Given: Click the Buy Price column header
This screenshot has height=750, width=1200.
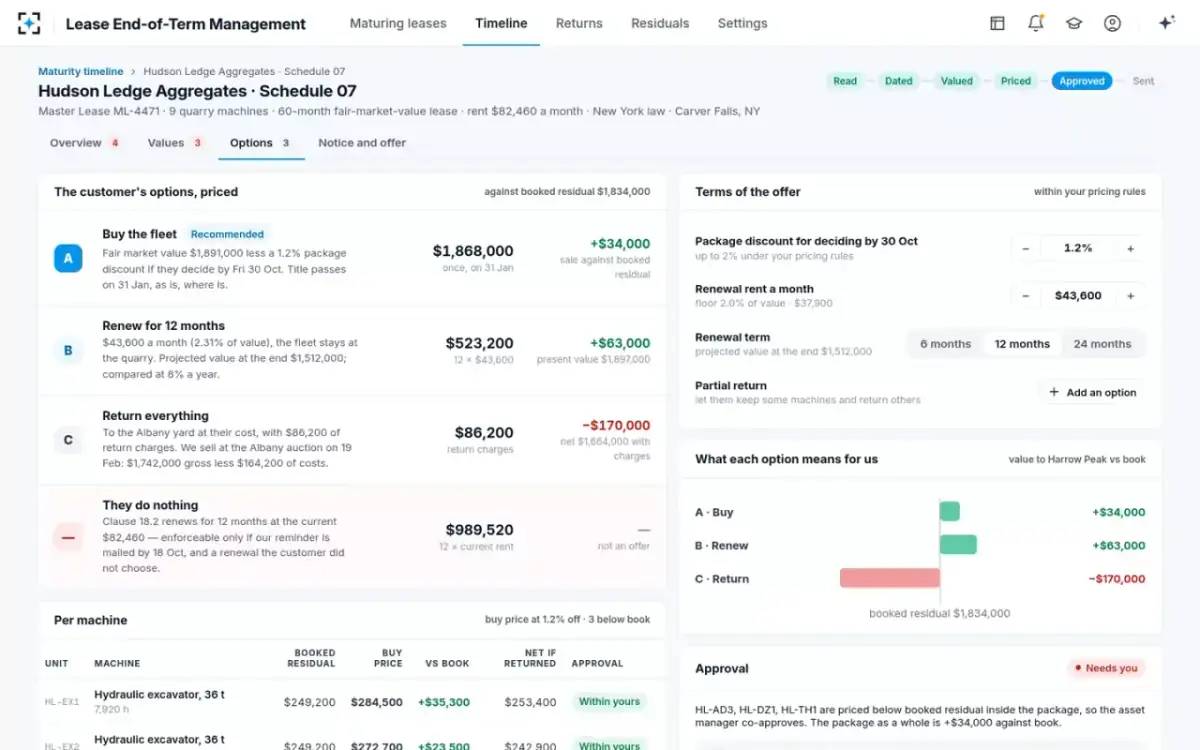Looking at the screenshot, I should tap(388, 658).
